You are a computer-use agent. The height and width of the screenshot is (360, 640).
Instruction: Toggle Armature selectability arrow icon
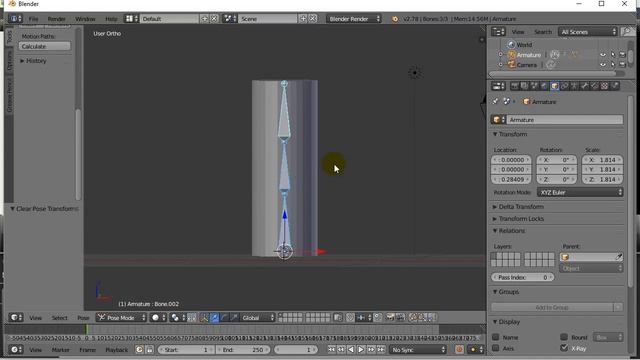point(613,55)
